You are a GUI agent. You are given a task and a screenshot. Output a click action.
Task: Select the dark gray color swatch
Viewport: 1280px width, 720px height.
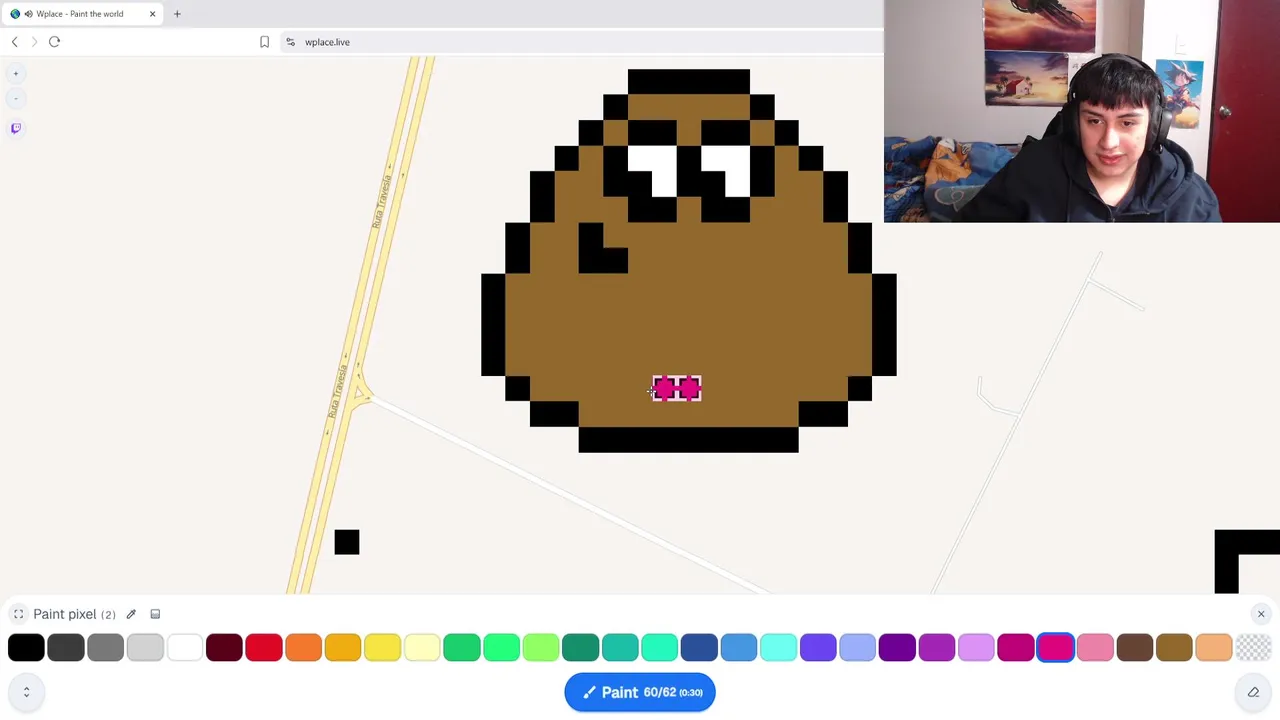(x=66, y=648)
